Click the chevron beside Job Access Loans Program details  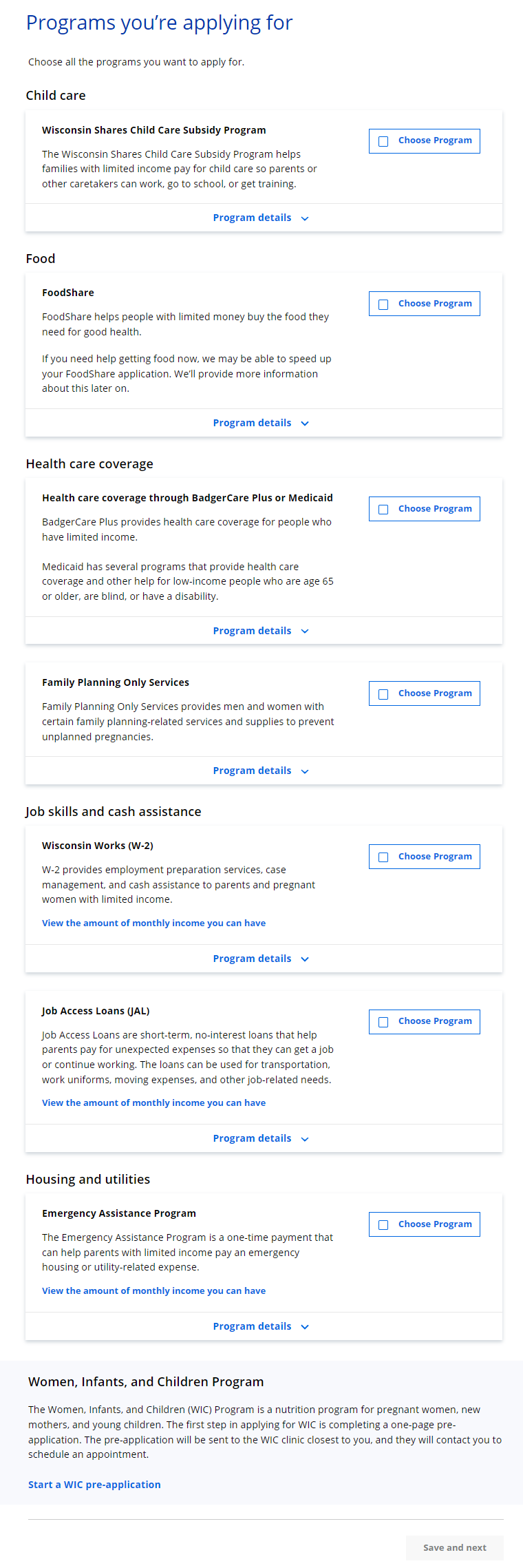click(x=305, y=1139)
